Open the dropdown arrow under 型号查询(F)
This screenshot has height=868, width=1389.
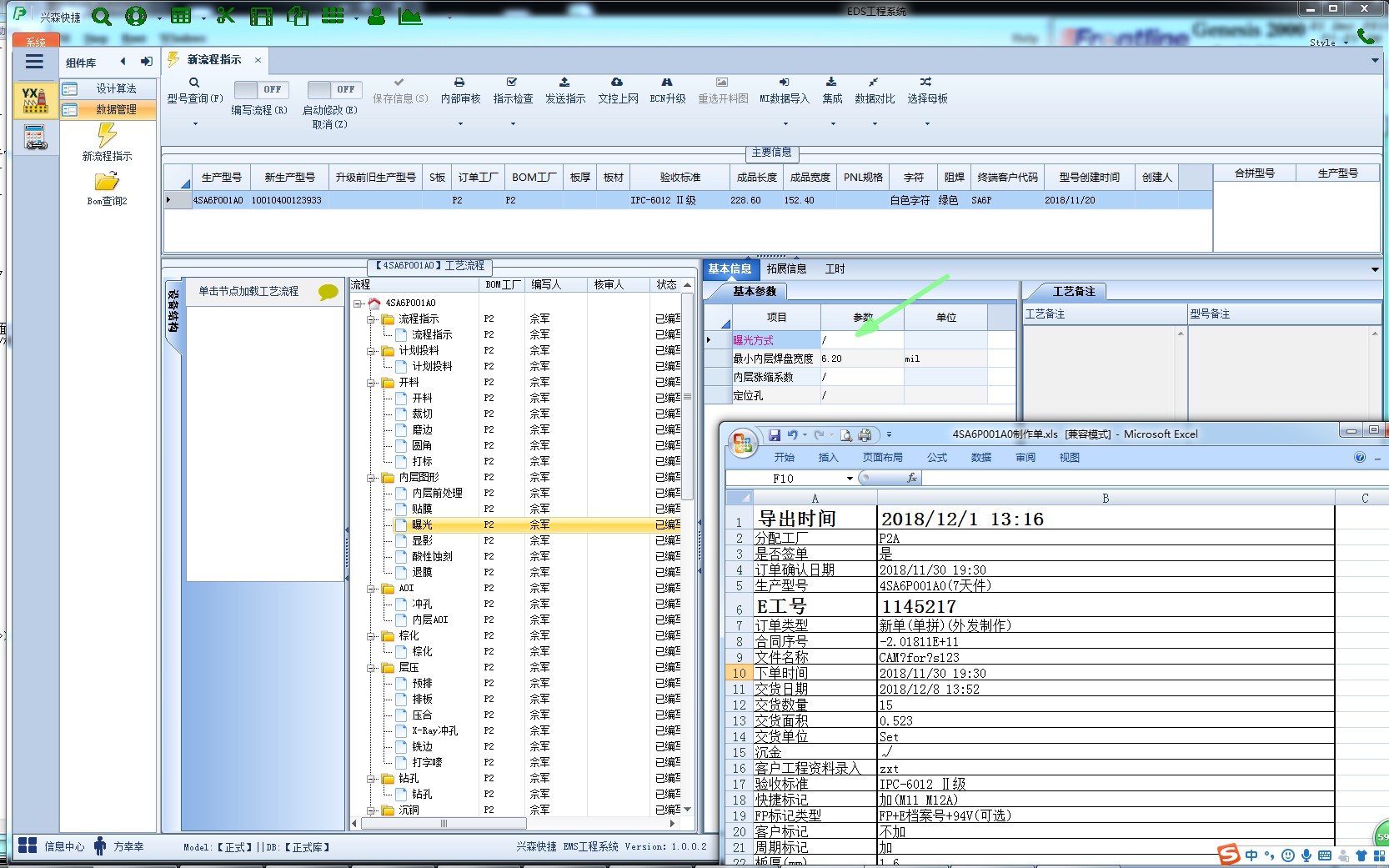pos(195,124)
